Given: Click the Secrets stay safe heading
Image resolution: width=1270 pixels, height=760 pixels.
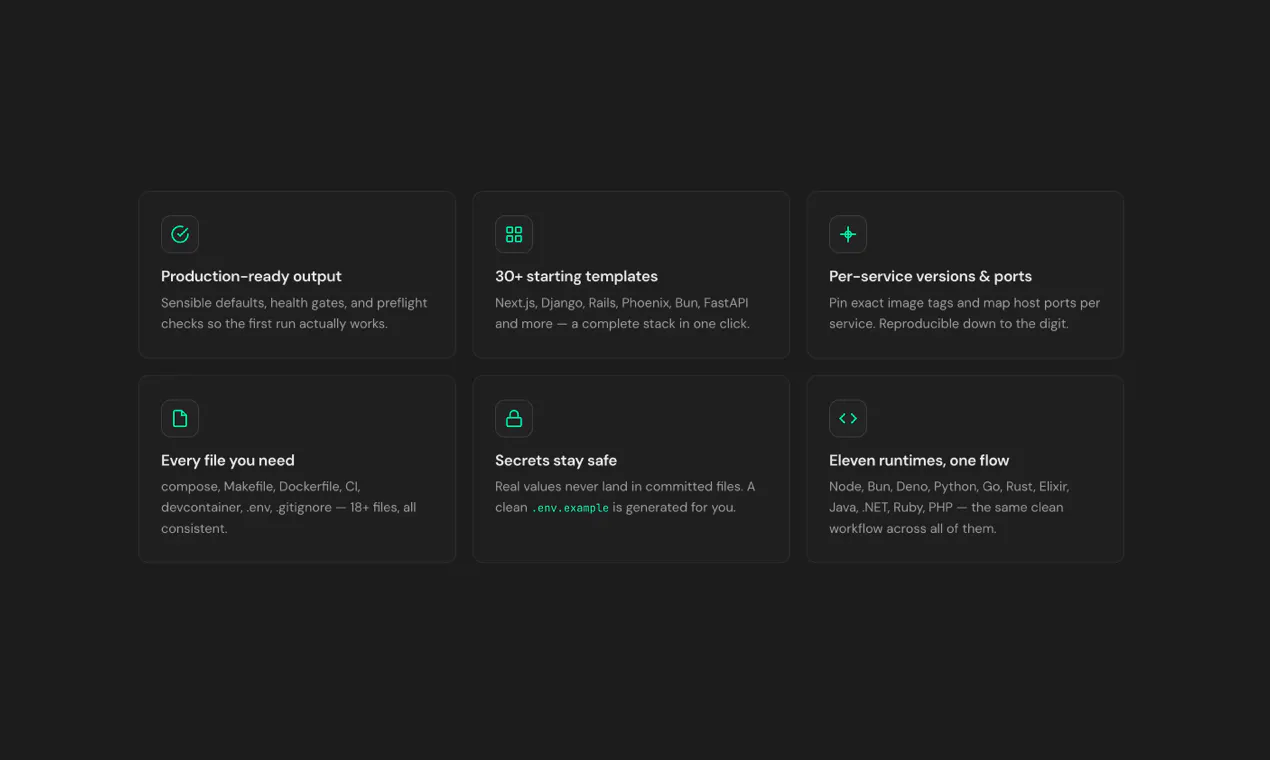Looking at the screenshot, I should click(x=556, y=460).
